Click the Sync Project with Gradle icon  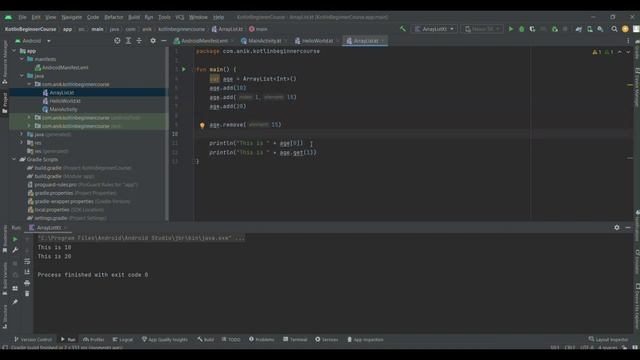click(578, 29)
